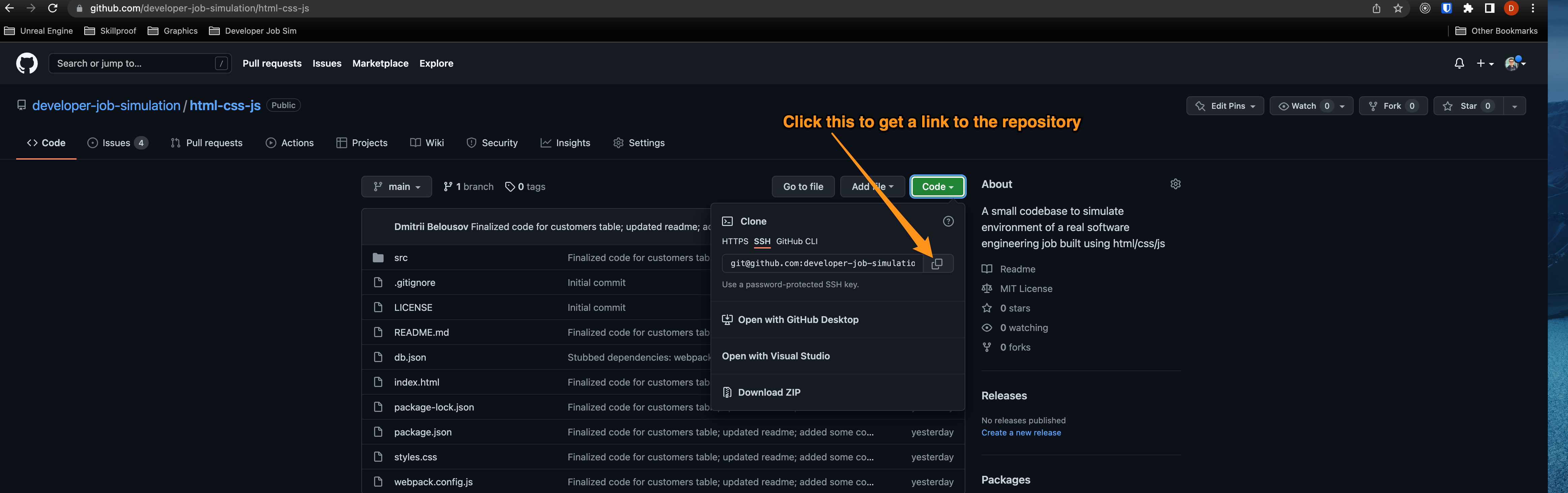Image resolution: width=1568 pixels, height=493 pixels.
Task: Expand the Edit Pins dropdown
Action: click(x=1225, y=106)
